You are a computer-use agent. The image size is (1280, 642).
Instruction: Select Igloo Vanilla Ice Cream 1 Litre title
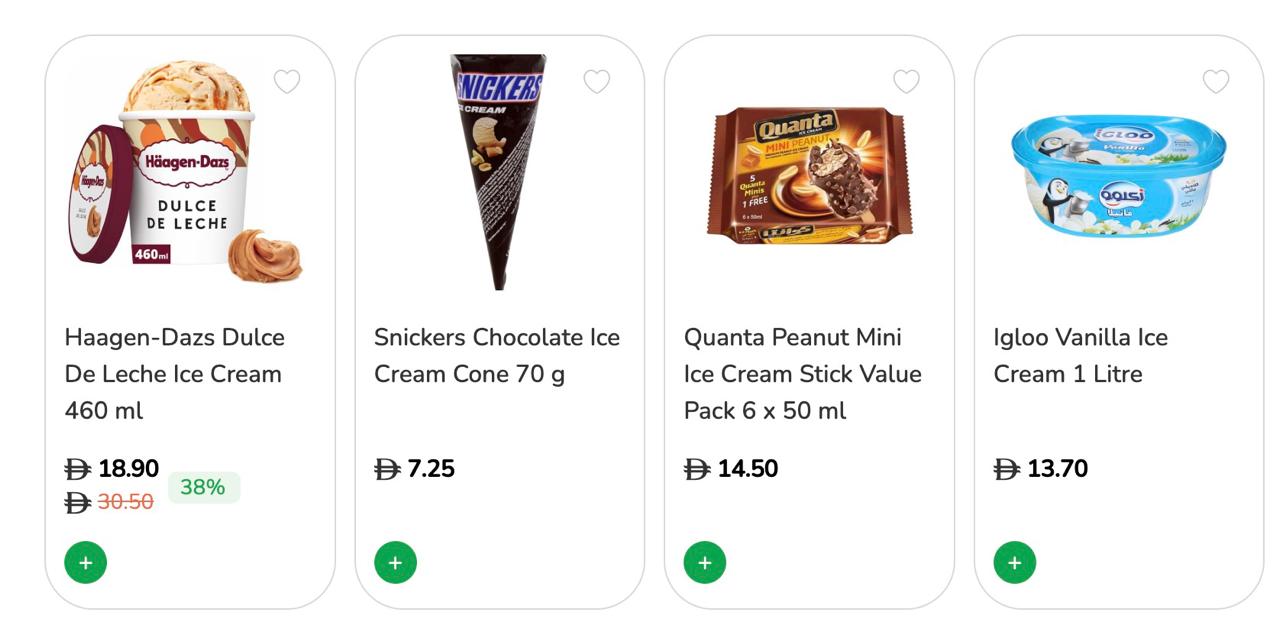tap(1080, 356)
